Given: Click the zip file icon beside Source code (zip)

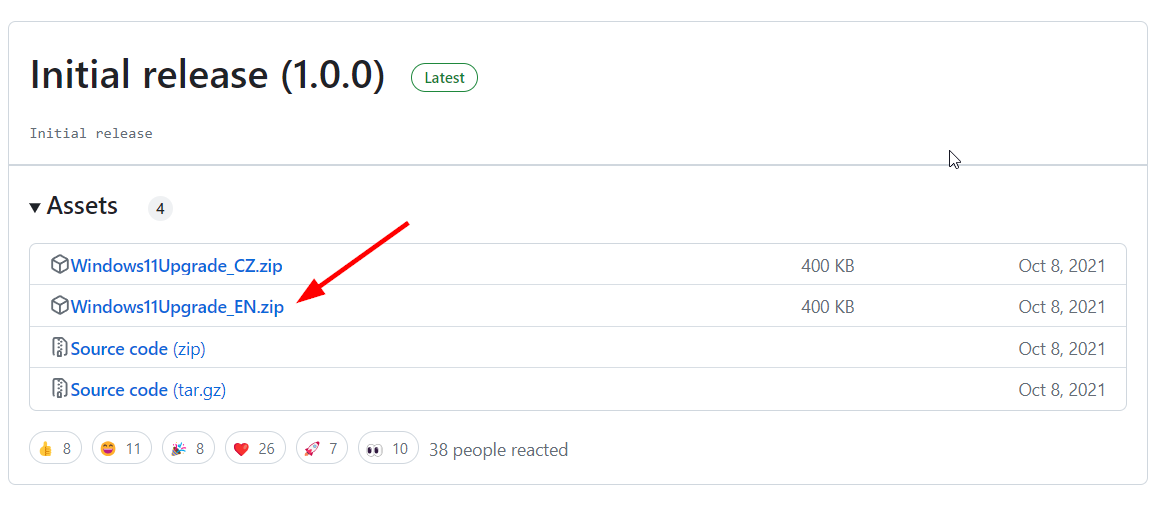Looking at the screenshot, I should (x=59, y=347).
